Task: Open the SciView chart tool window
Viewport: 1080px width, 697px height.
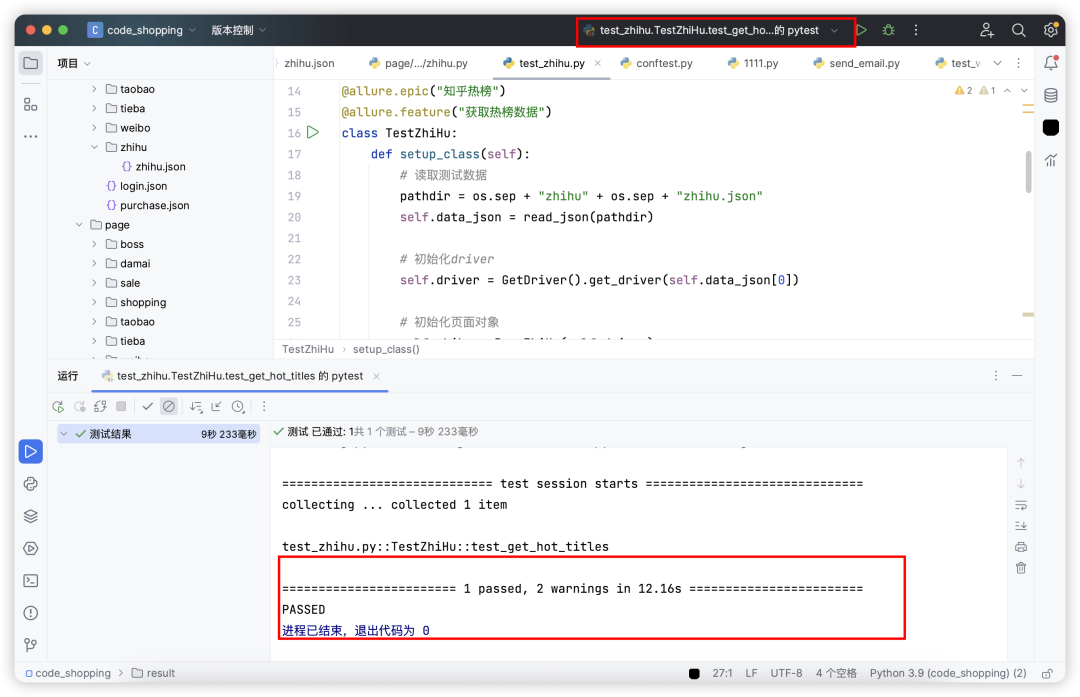Action: [1050, 160]
